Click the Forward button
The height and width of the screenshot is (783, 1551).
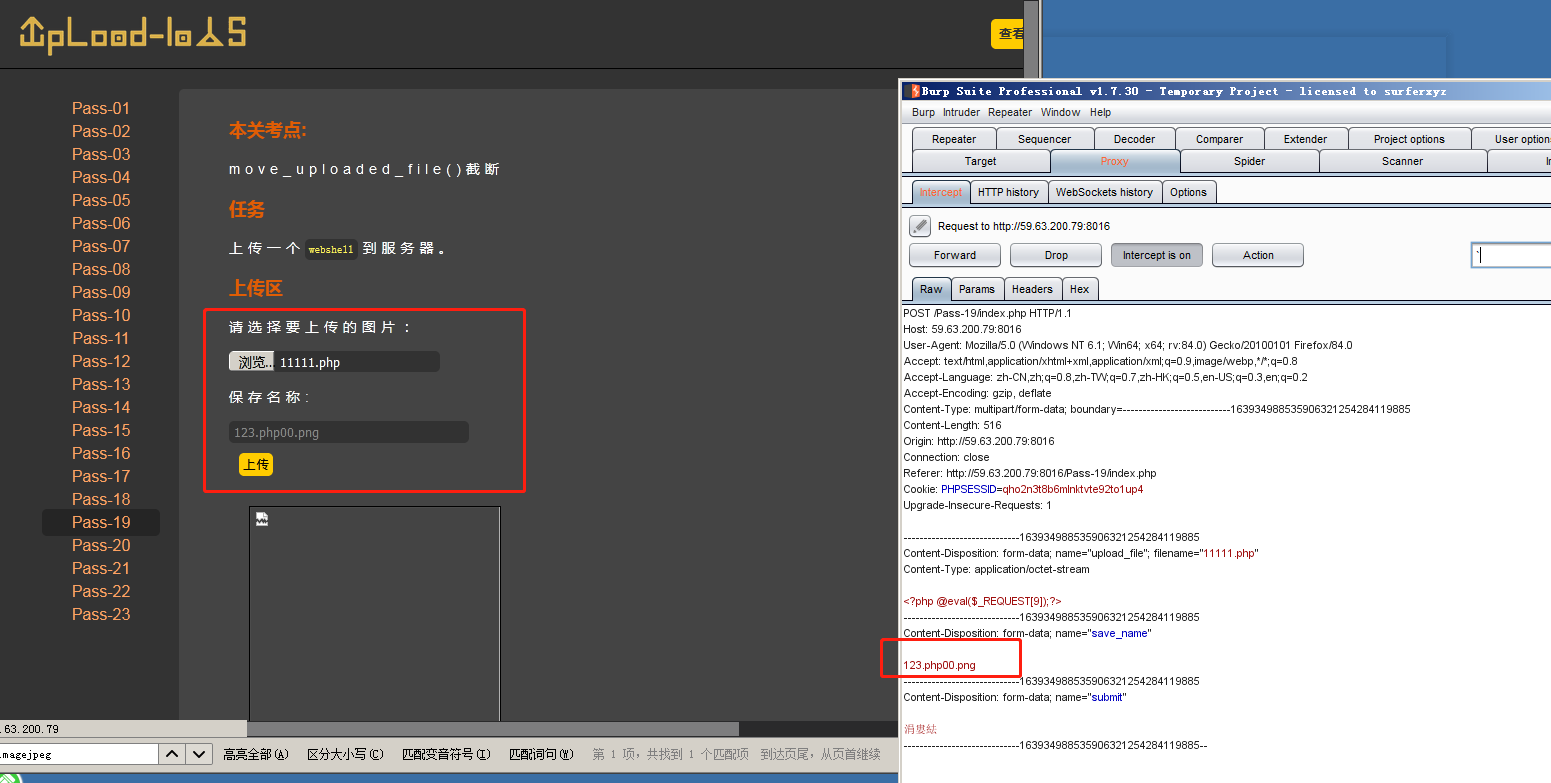click(955, 255)
